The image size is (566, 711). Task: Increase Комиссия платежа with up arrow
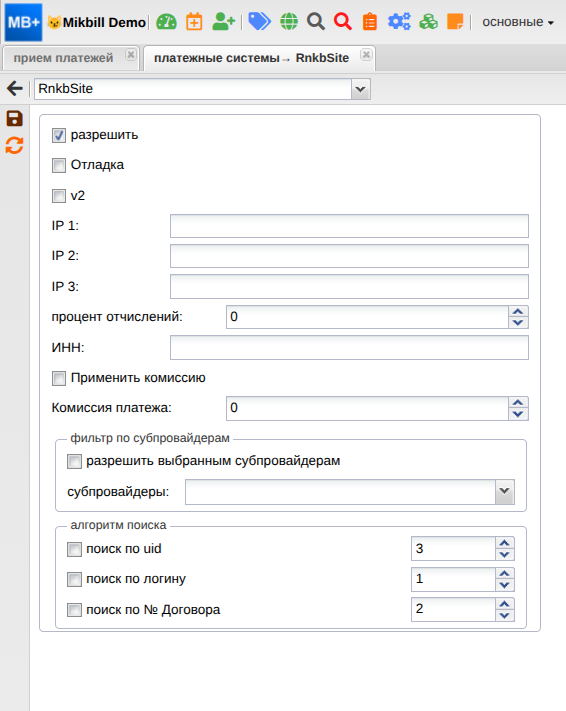pos(518,403)
